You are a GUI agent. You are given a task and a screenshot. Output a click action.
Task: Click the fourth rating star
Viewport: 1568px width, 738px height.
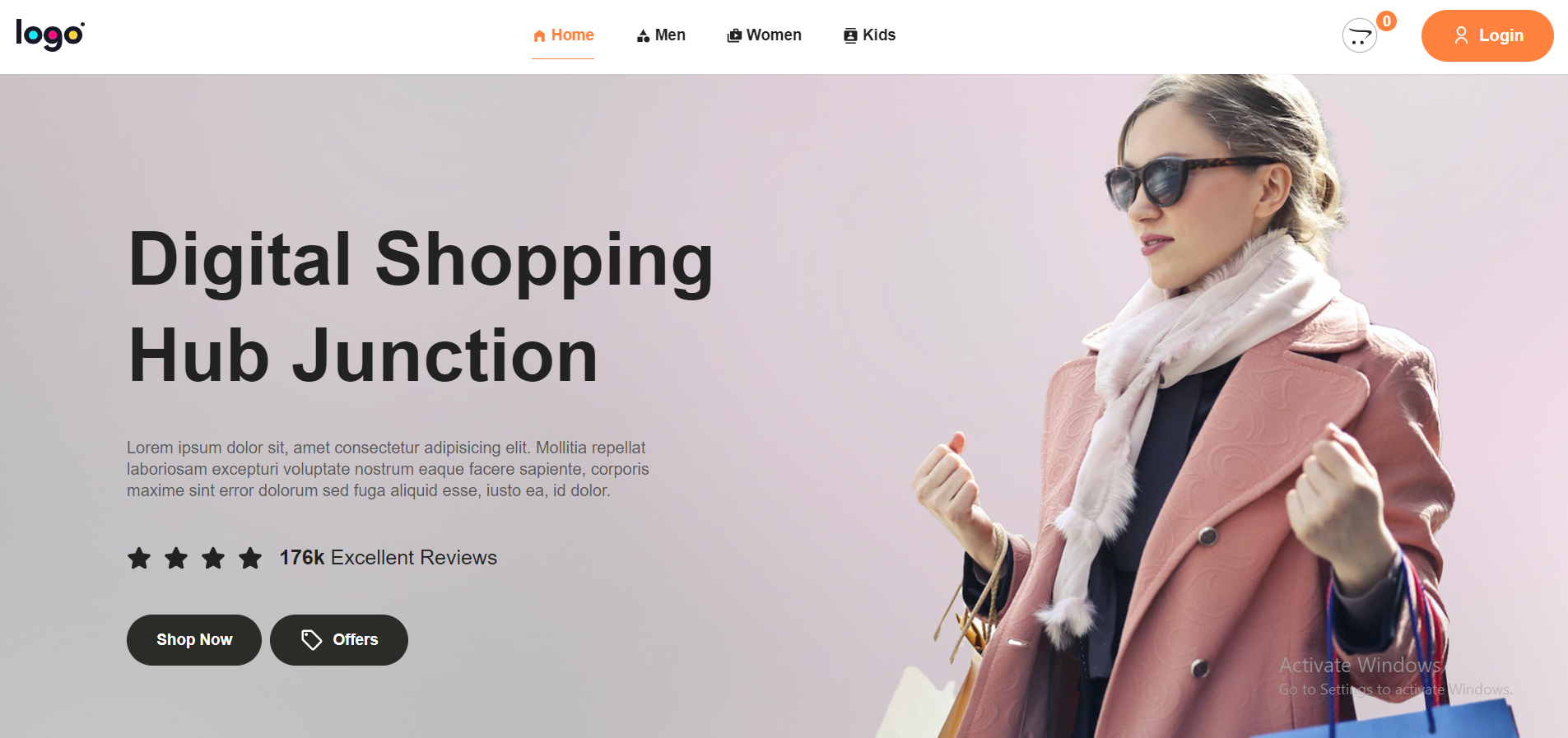(x=250, y=558)
